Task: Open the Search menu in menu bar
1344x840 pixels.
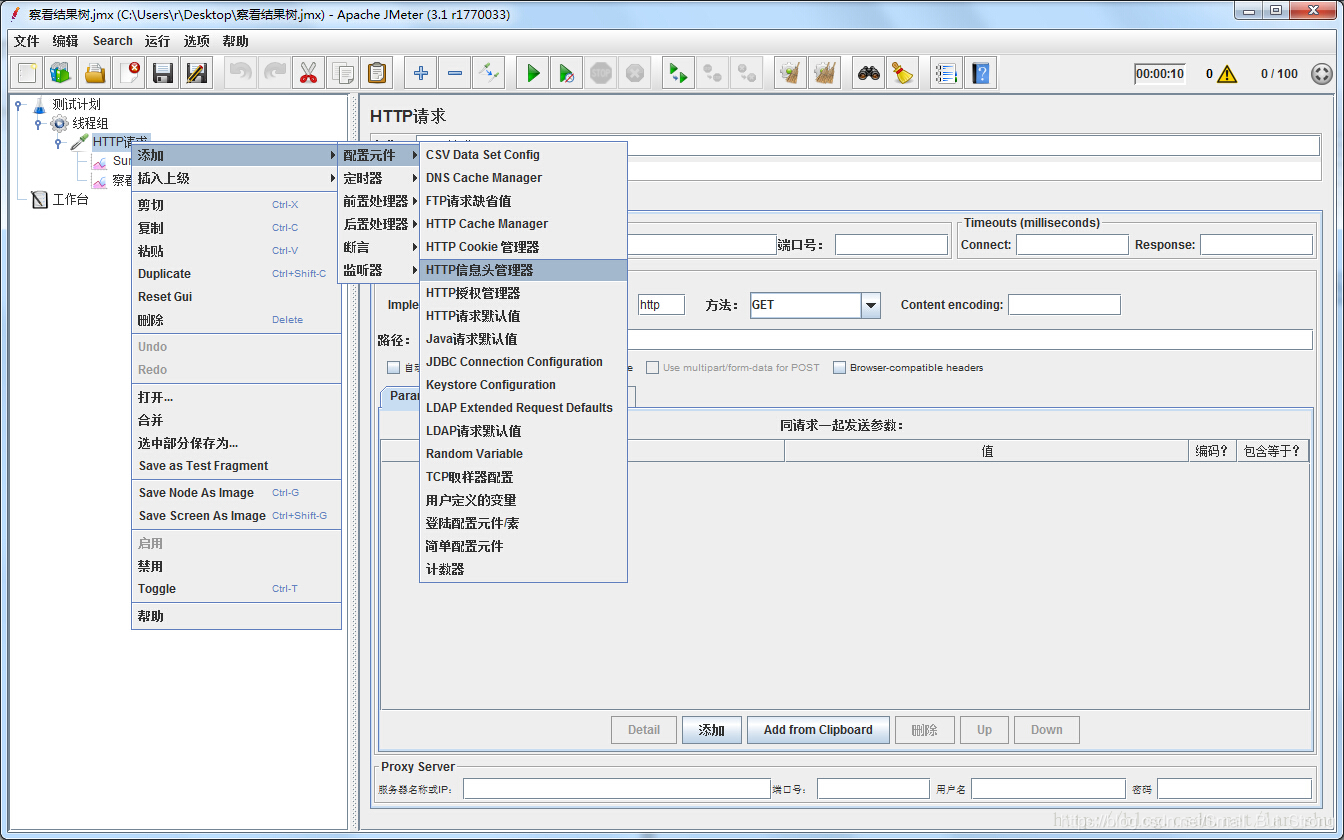Action: (x=113, y=41)
